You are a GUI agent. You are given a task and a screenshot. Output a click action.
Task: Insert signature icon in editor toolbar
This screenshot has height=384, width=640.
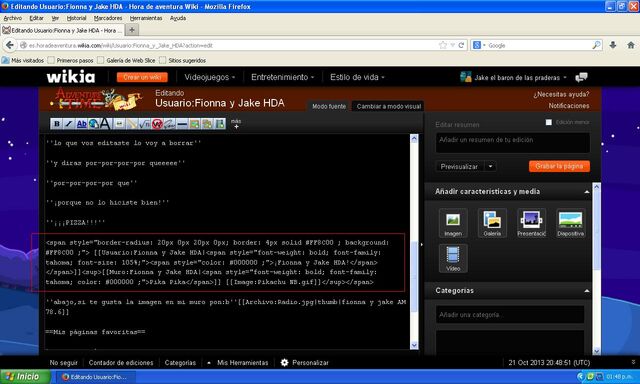pos(169,124)
